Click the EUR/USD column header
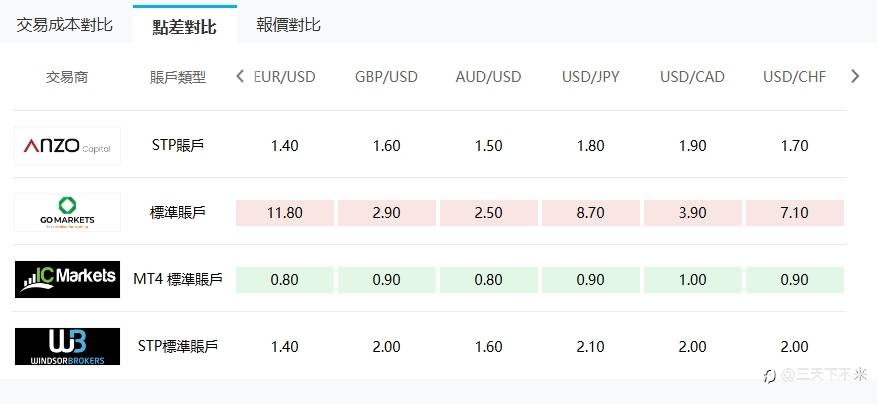This screenshot has height=404, width=877. coord(285,77)
